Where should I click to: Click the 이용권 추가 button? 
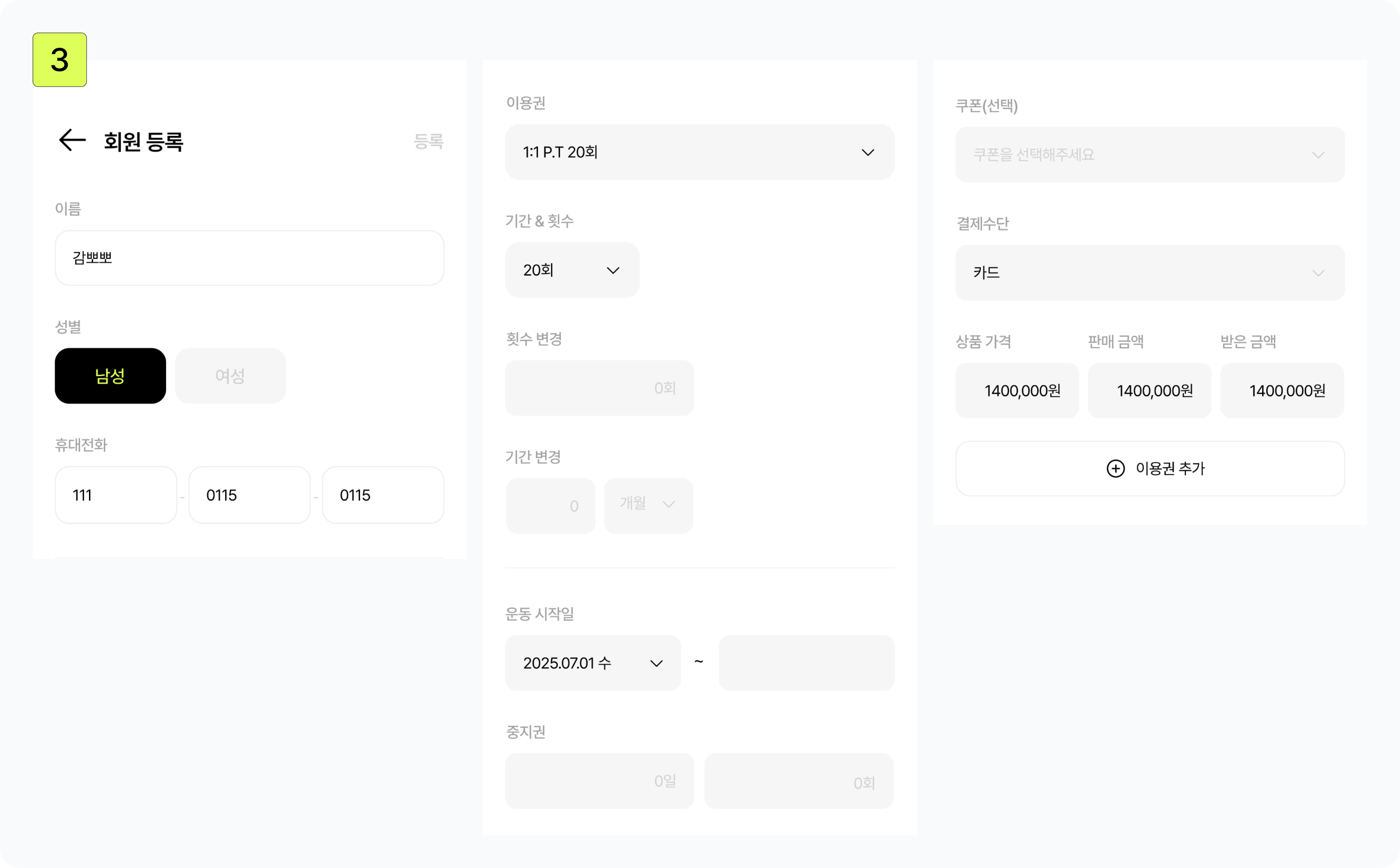tap(1149, 468)
